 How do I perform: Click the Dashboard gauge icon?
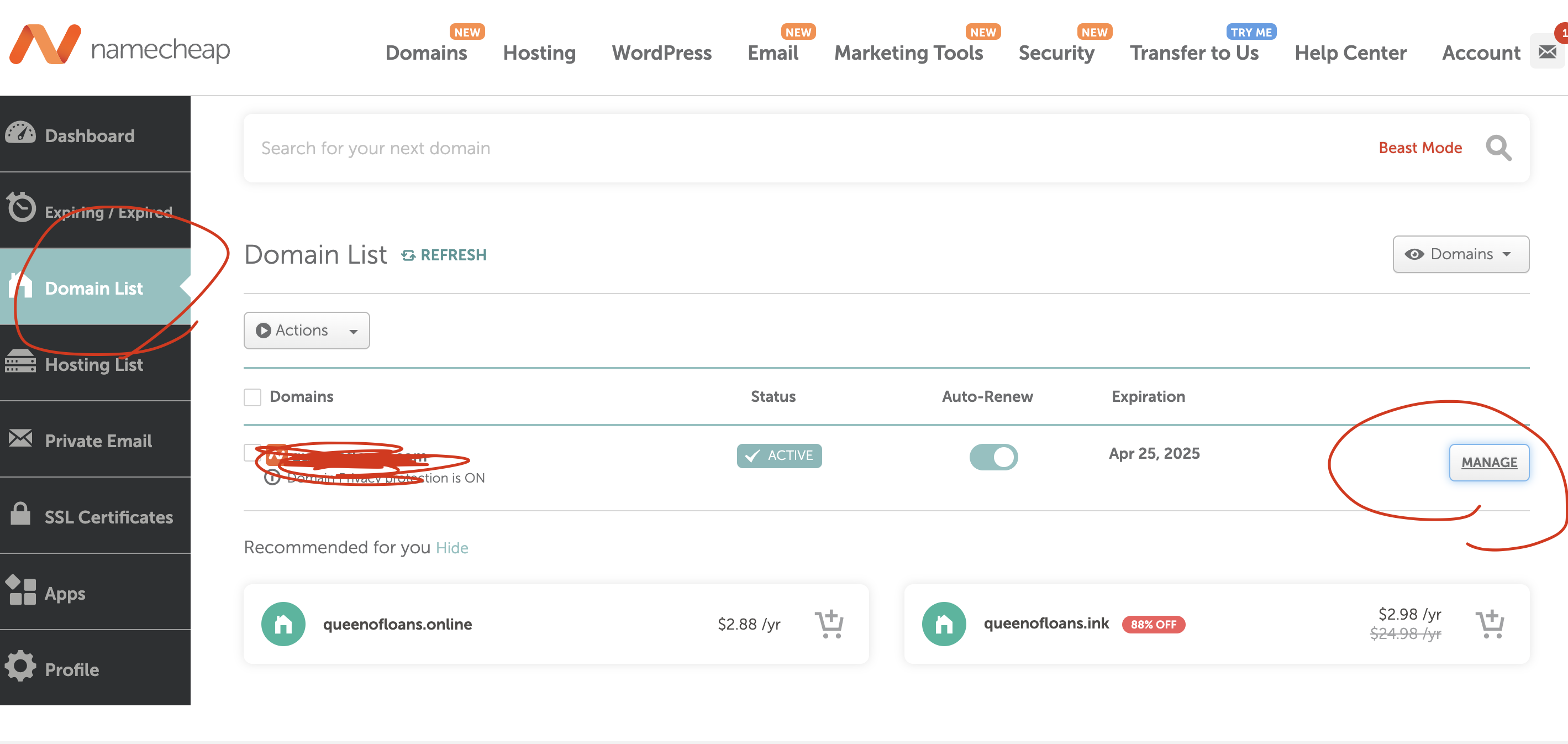pos(20,133)
